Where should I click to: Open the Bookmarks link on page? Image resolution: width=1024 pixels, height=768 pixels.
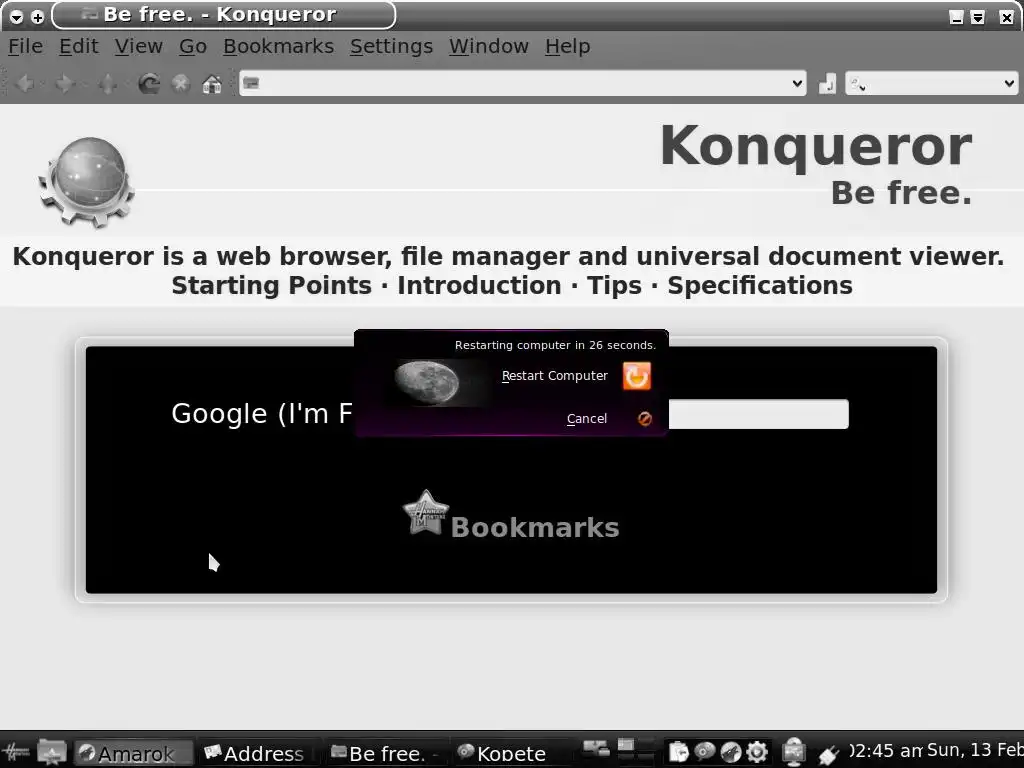[x=535, y=528]
